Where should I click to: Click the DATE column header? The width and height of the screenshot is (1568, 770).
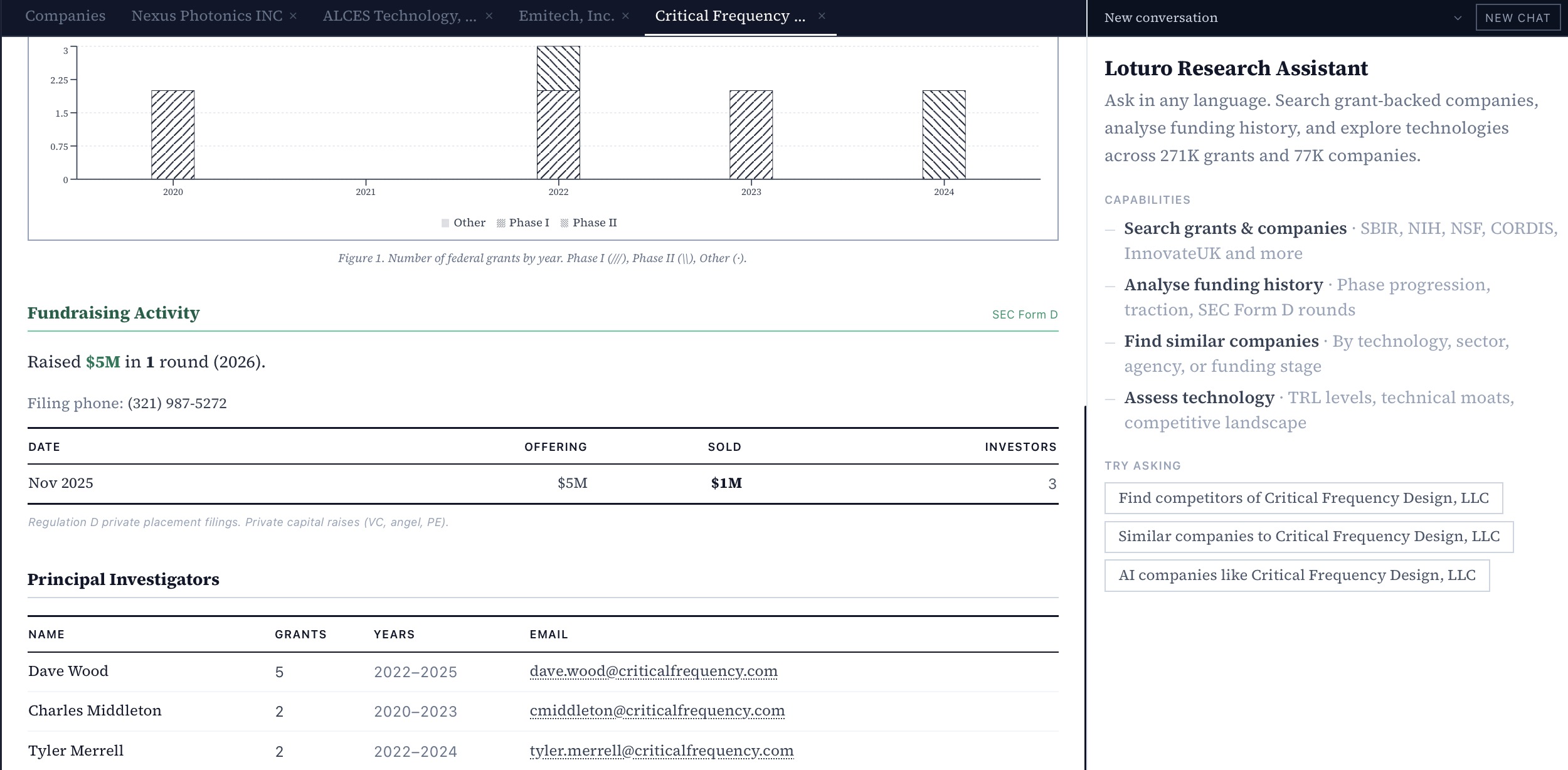click(45, 447)
